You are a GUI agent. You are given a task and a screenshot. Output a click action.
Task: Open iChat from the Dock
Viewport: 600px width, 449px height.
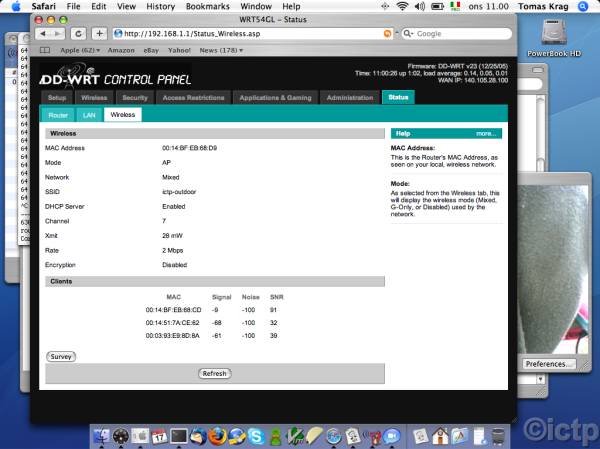point(391,436)
